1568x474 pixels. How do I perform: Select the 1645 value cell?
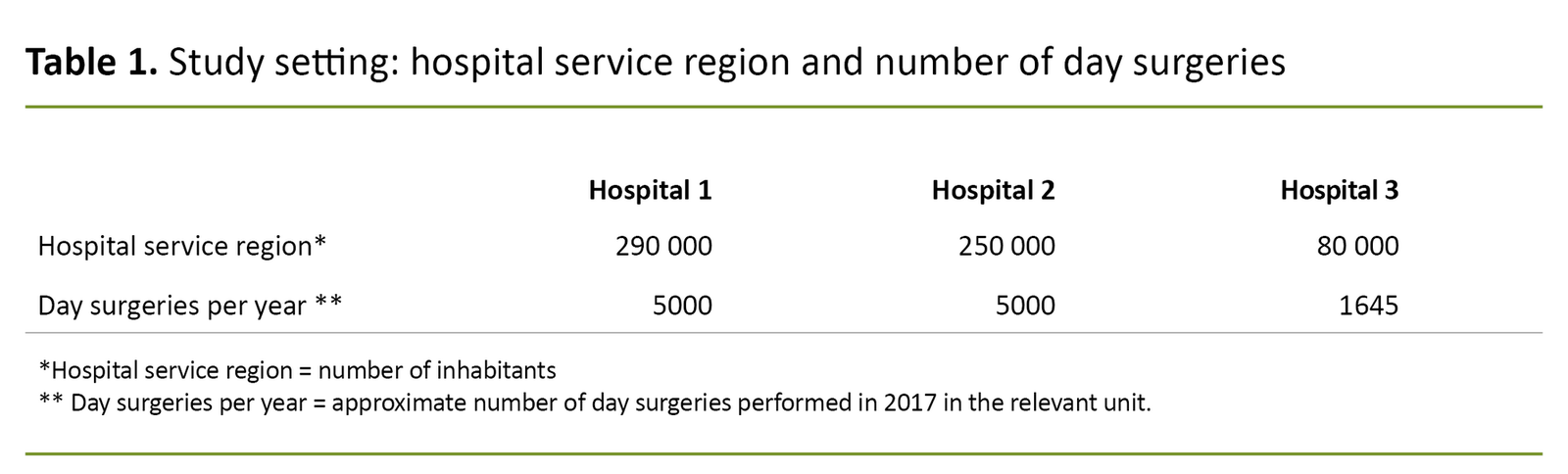point(1368,306)
